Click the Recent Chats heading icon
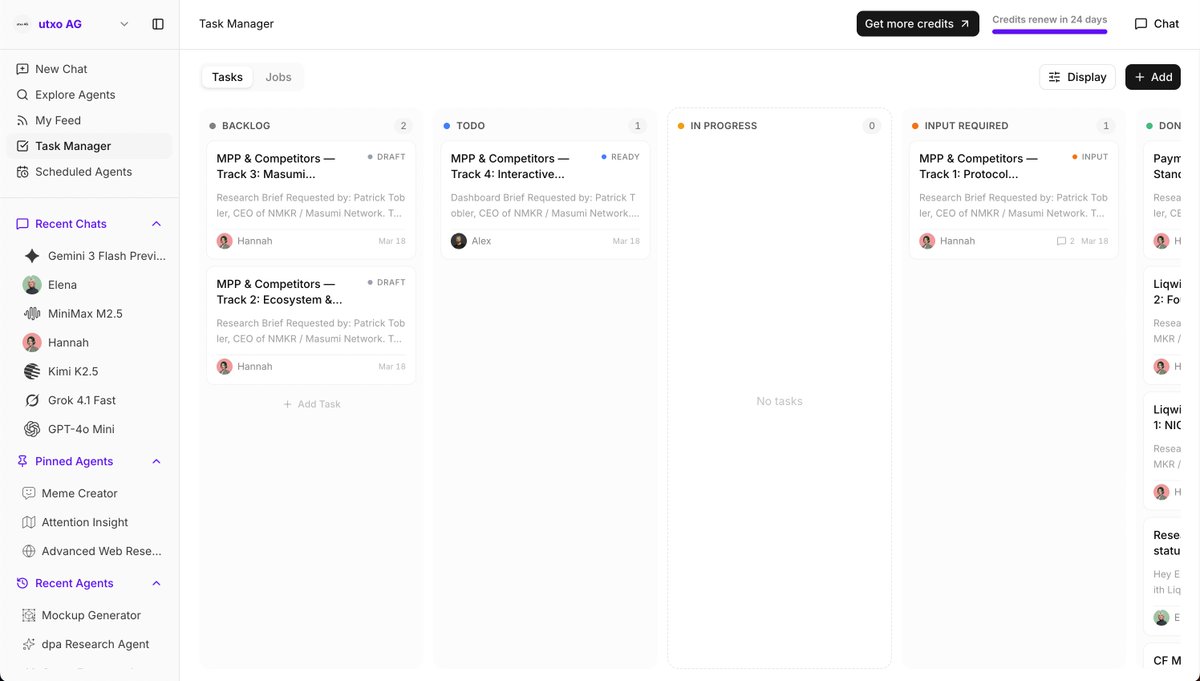The width and height of the screenshot is (1200, 681). coord(23,224)
